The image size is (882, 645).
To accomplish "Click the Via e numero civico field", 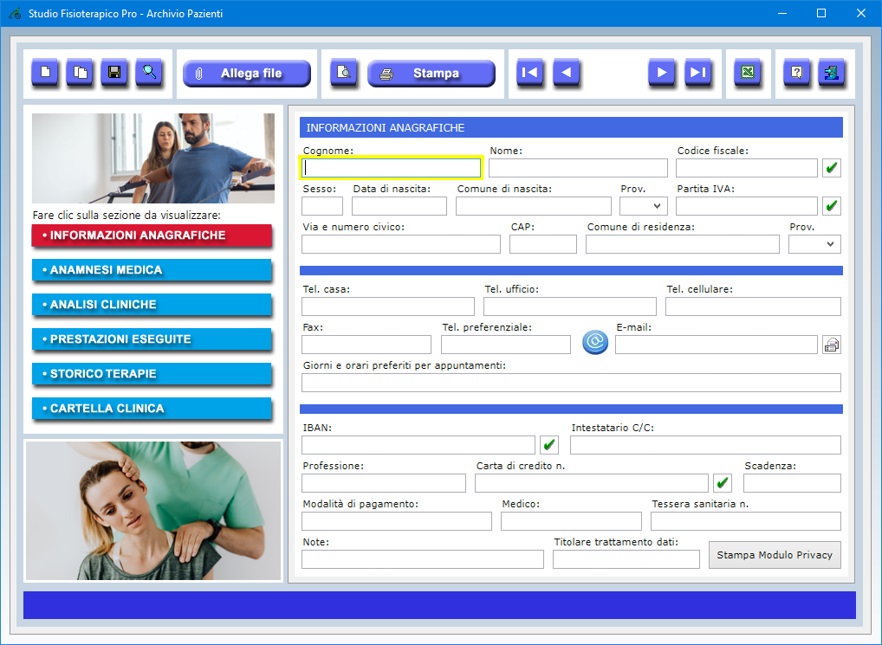I will tap(400, 244).
